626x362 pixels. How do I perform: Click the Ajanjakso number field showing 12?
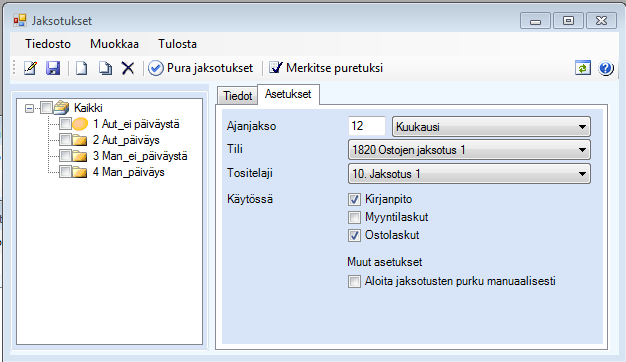coord(366,126)
